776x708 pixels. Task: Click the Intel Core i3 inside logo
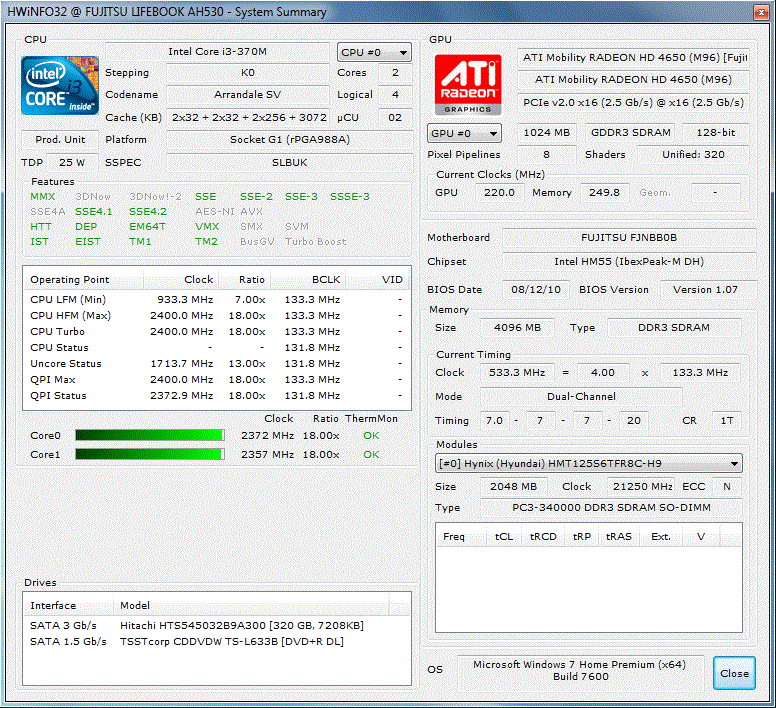point(60,86)
